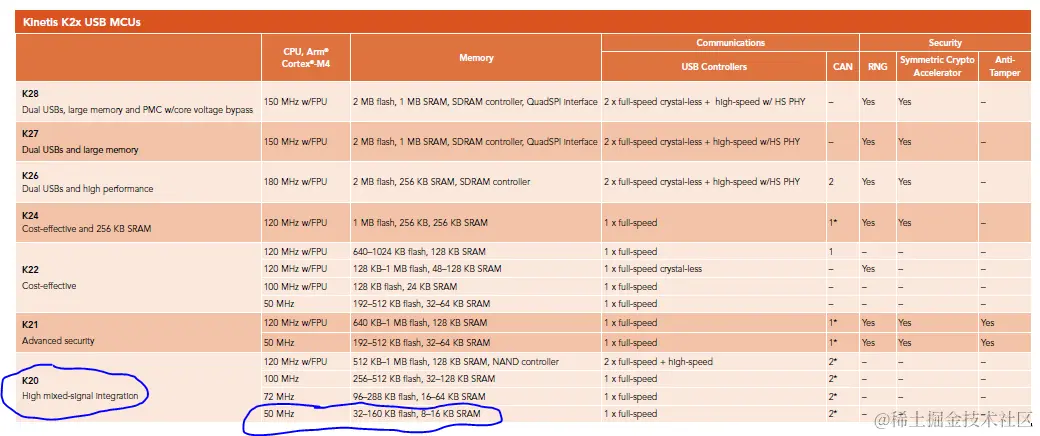
Task: Click the 'Security' group header
Action: point(945,42)
